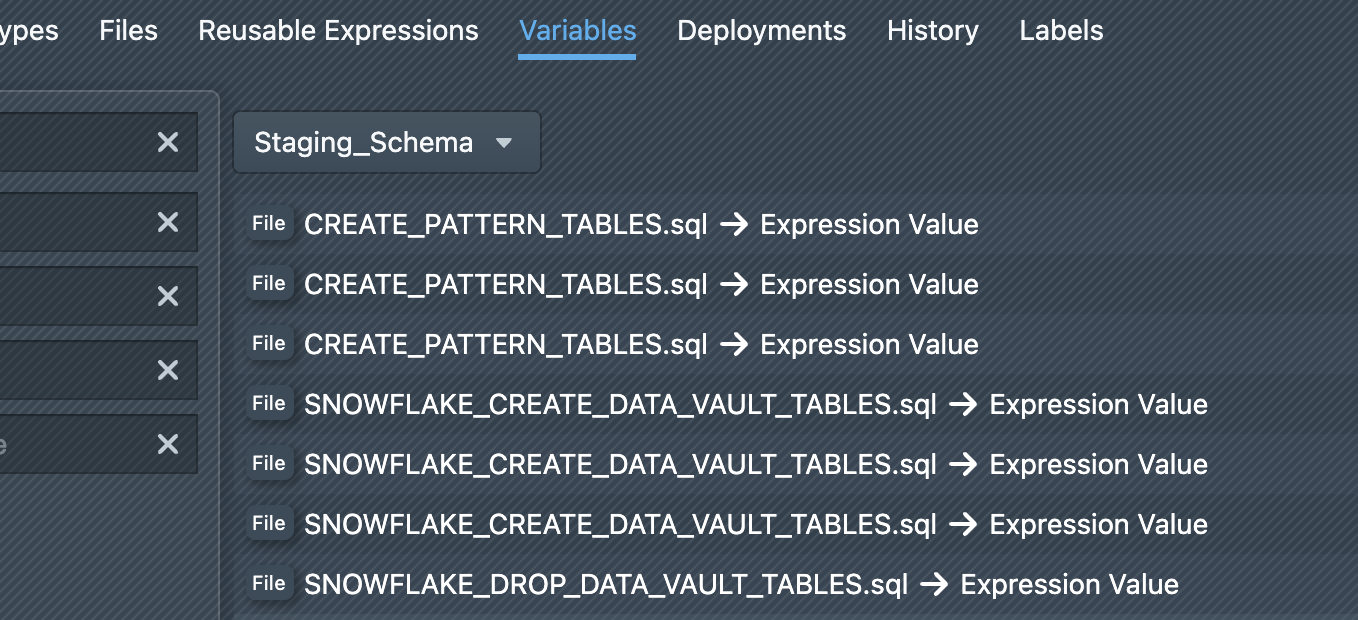Click Expression Value on SNOWFLAKE_DROP_DATA_VAULT_TABLES.sql row
Image resolution: width=1358 pixels, height=620 pixels.
(1069, 585)
